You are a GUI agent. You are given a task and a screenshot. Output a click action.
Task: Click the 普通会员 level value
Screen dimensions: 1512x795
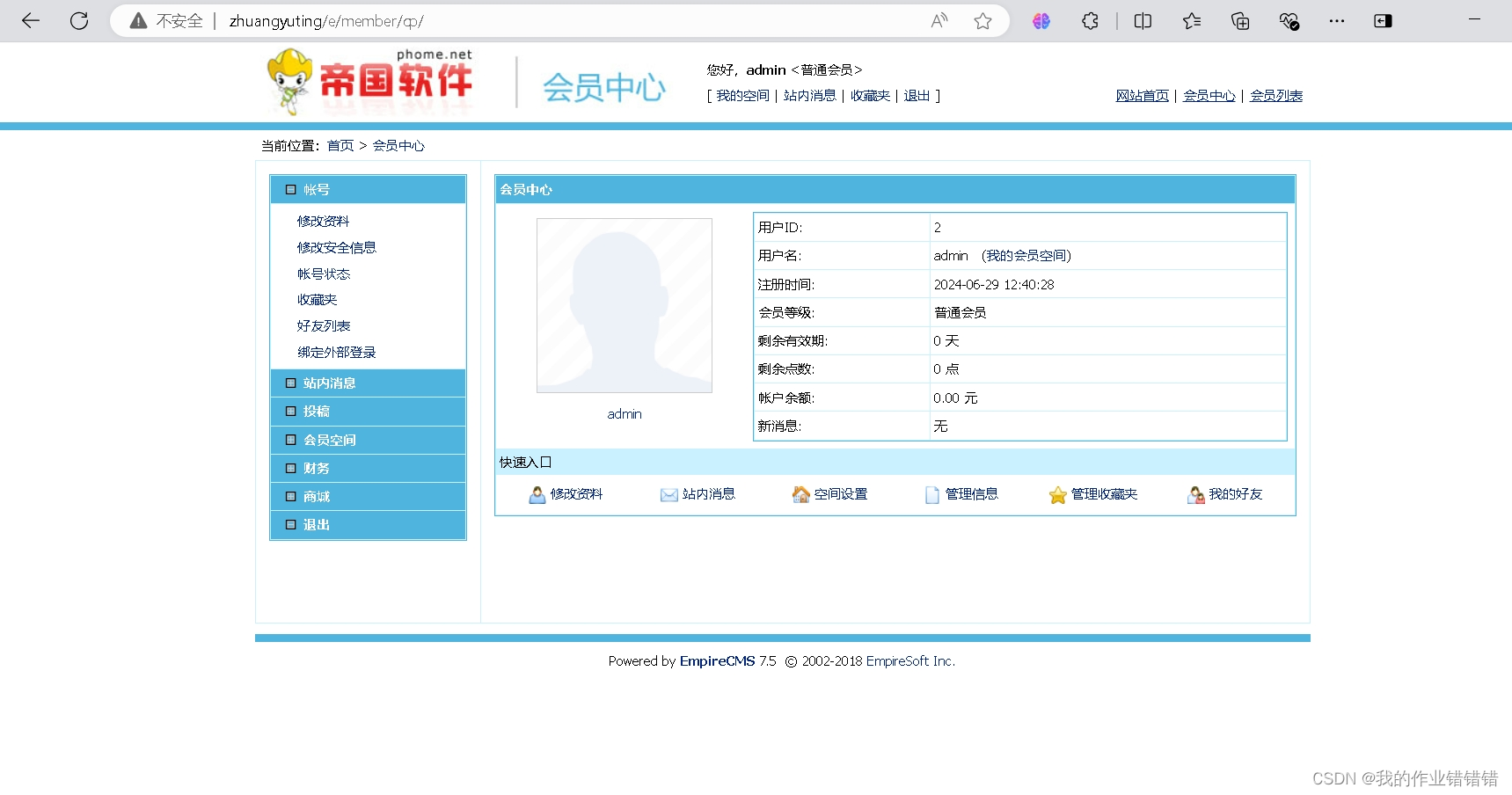click(960, 313)
